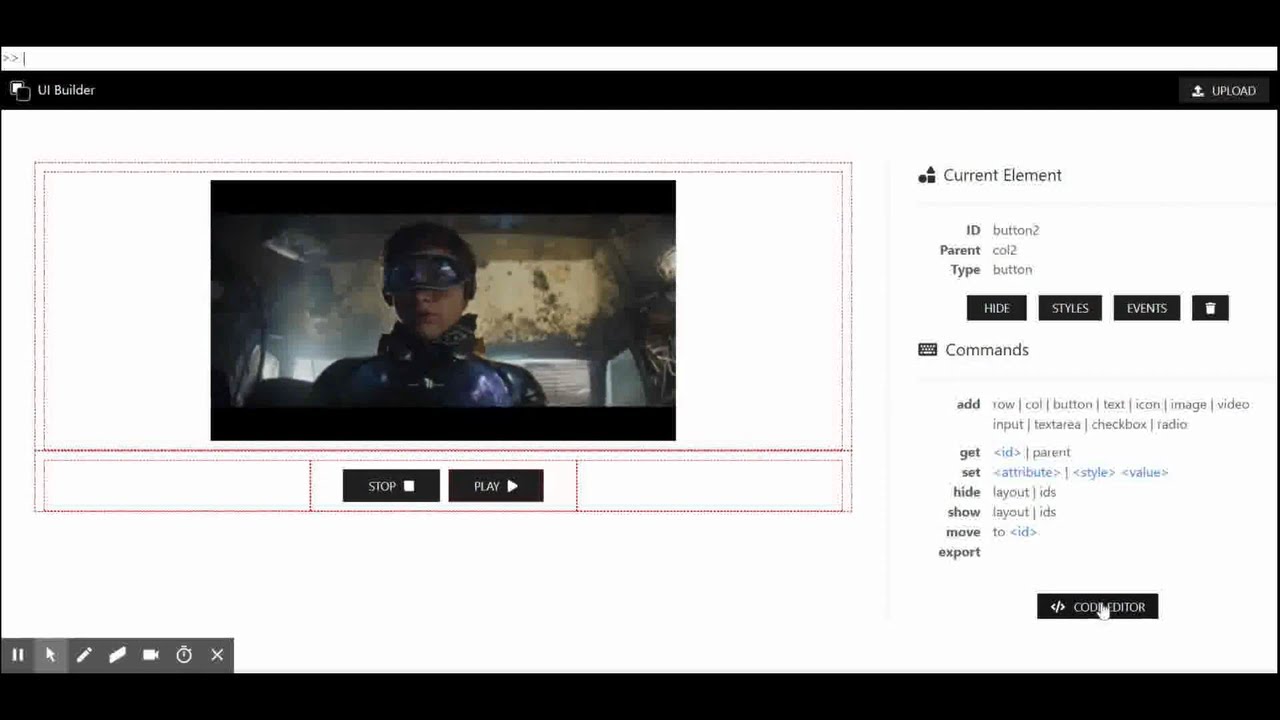The image size is (1280, 720).
Task: Click the upload arrow icon
Action: 1198,91
